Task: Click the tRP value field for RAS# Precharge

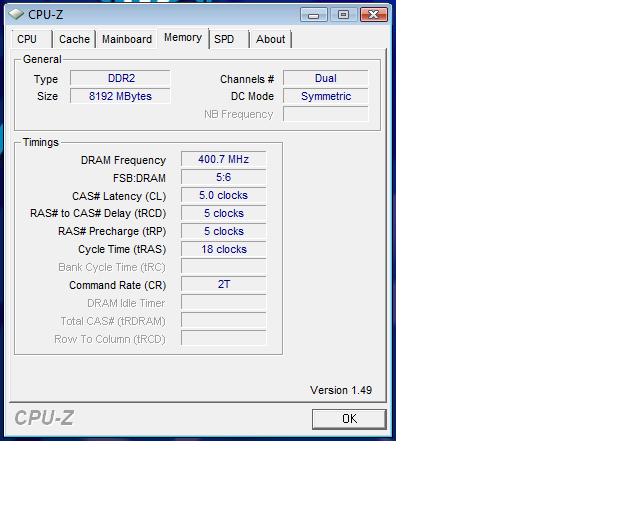Action: tap(224, 231)
